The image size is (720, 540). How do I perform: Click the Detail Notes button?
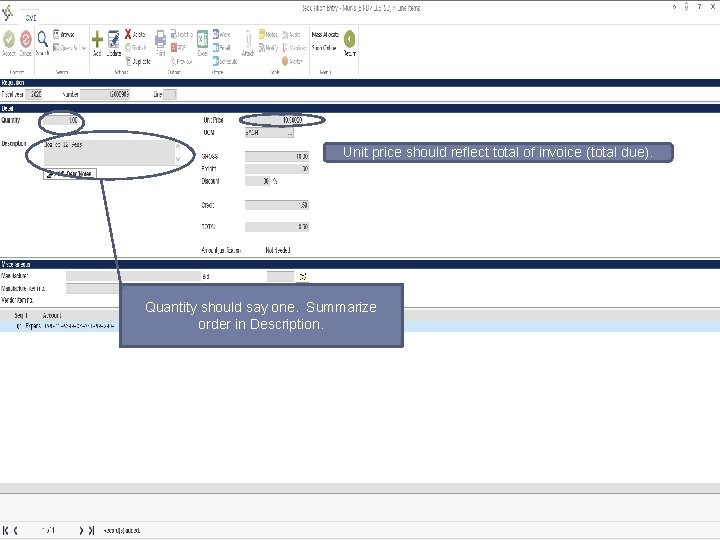point(70,174)
